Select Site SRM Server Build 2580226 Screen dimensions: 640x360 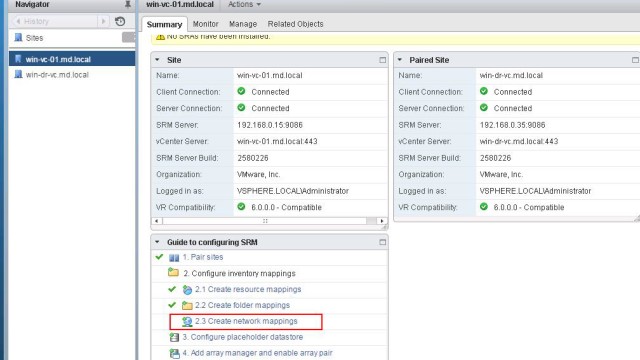[253, 158]
